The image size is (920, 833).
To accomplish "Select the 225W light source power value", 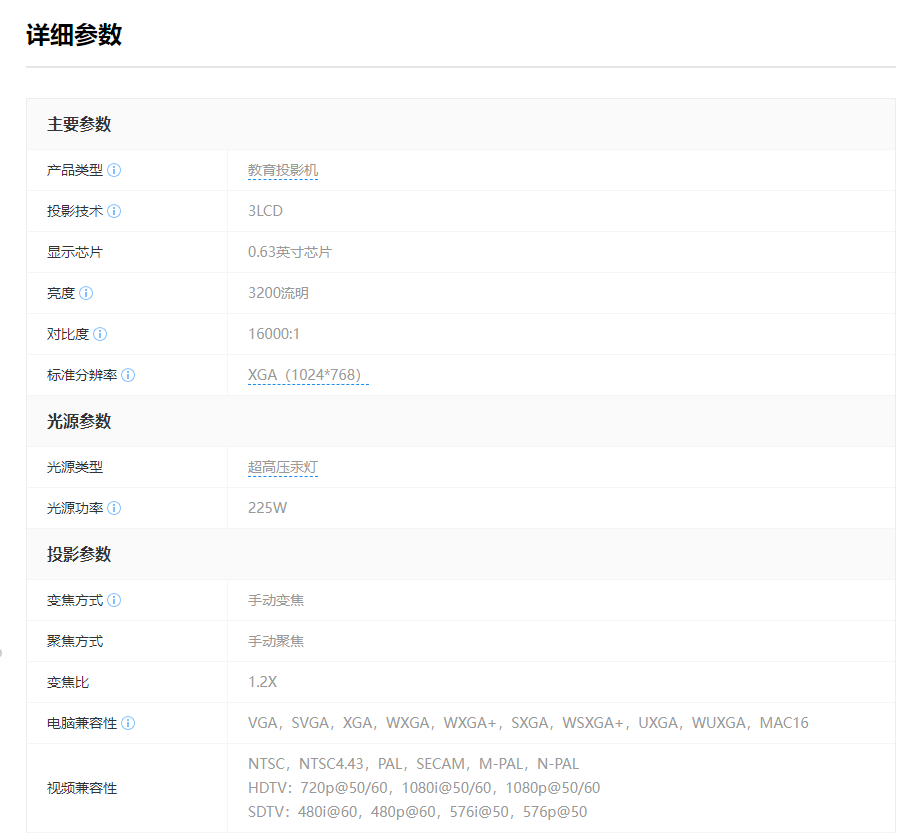I will click(267, 508).
